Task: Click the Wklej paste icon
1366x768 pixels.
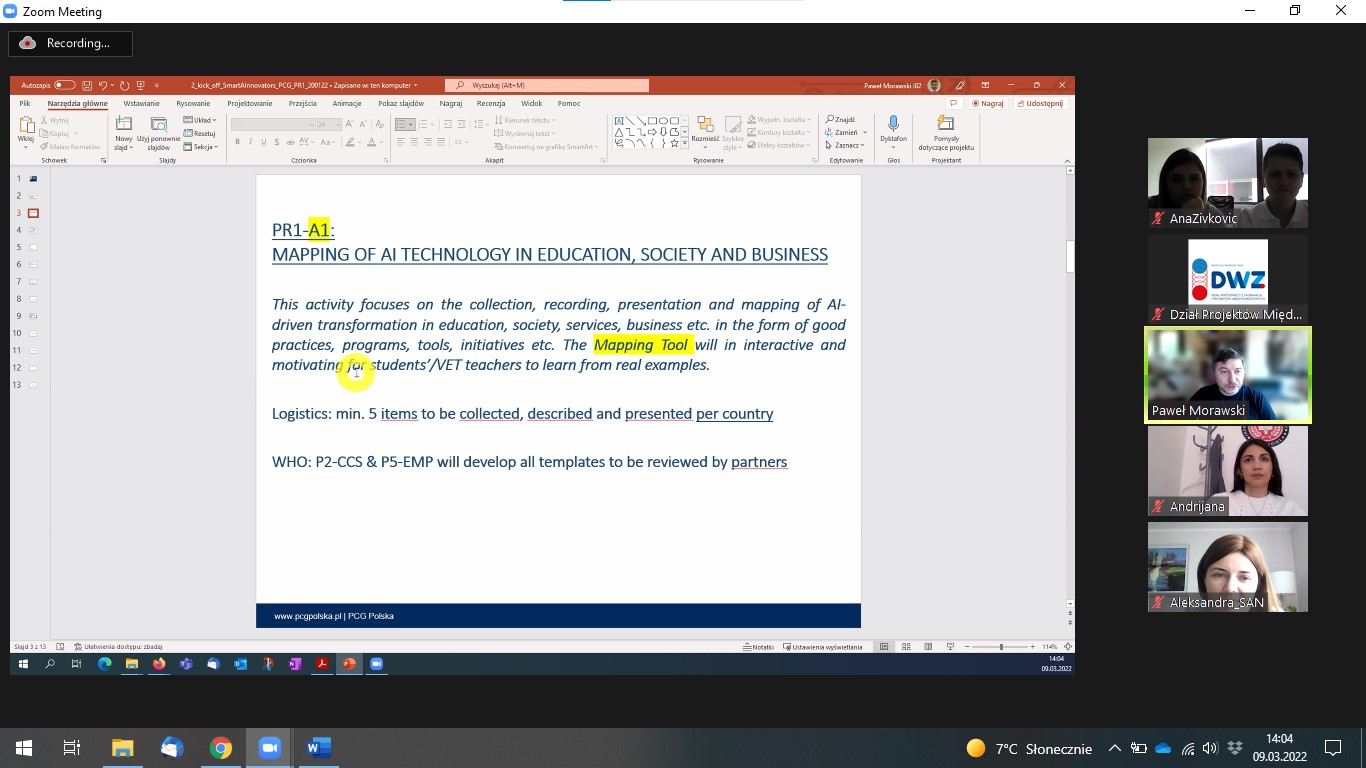Action: (26, 126)
